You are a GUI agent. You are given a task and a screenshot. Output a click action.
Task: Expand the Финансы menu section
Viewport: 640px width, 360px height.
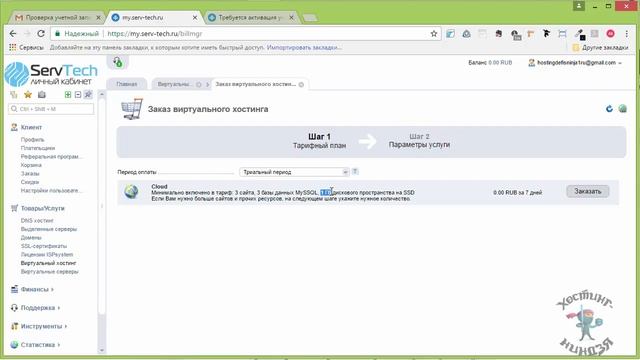(x=32, y=289)
